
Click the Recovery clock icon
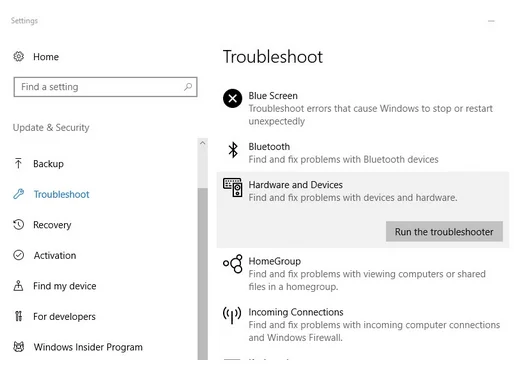coord(19,225)
